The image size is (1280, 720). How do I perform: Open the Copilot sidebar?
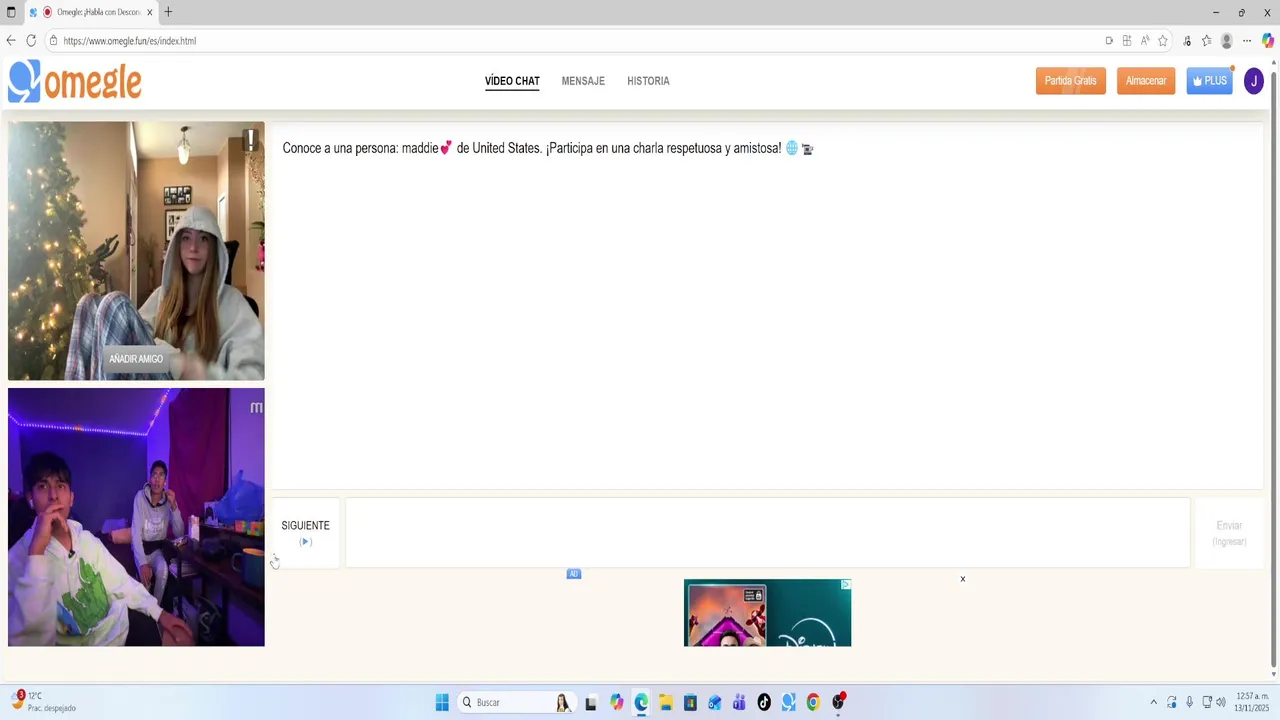coord(1268,41)
